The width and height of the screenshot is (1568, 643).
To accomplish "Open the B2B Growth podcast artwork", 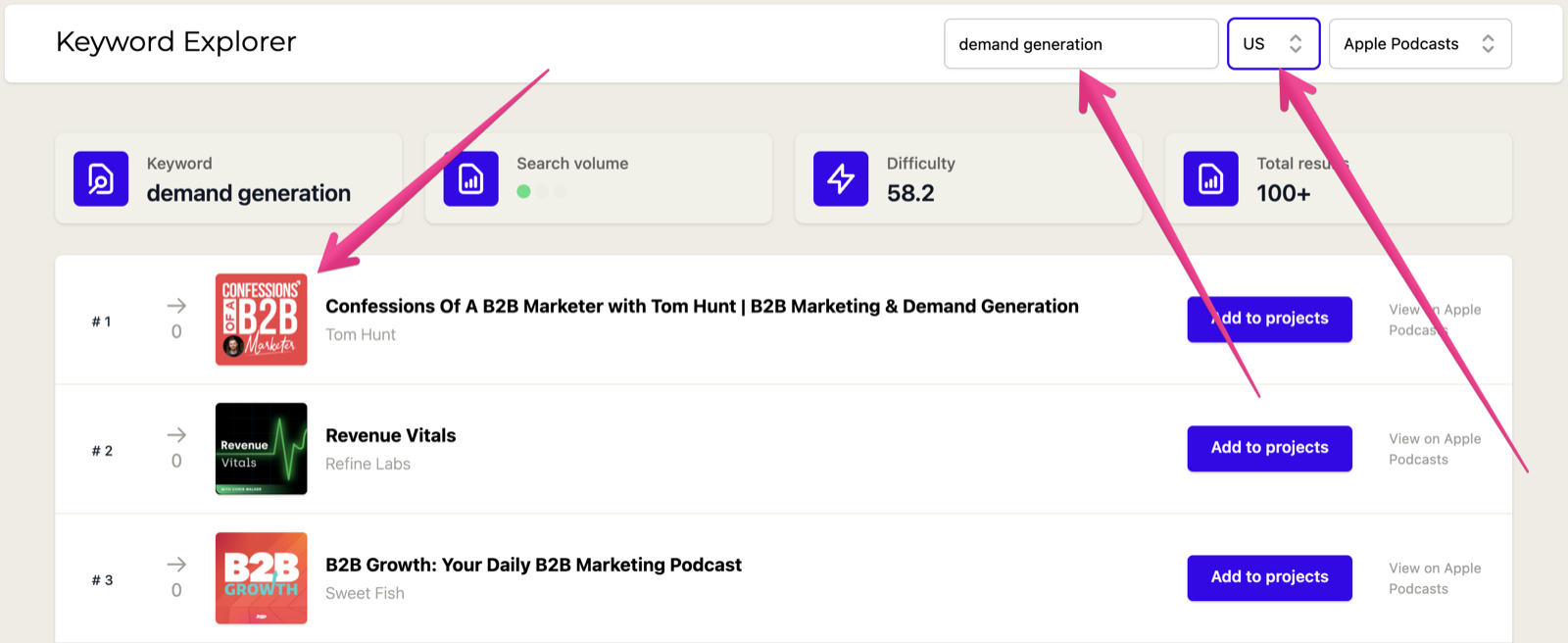I will pos(261,578).
